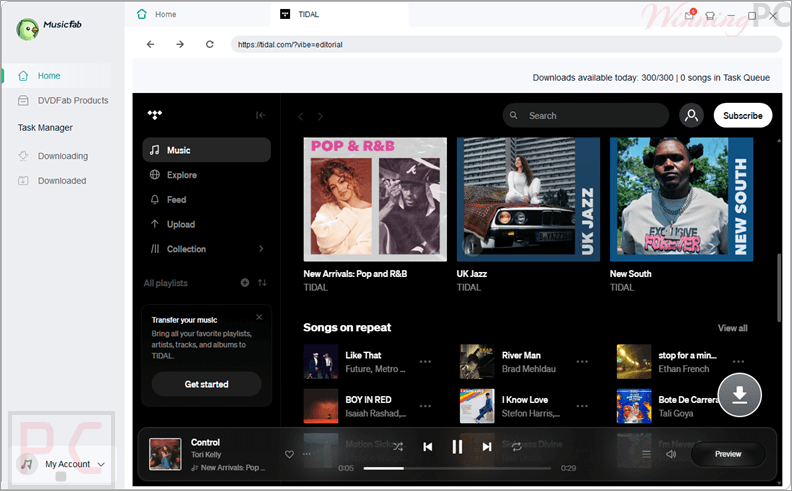Open the round download button
The image size is (792, 491).
pos(739,395)
